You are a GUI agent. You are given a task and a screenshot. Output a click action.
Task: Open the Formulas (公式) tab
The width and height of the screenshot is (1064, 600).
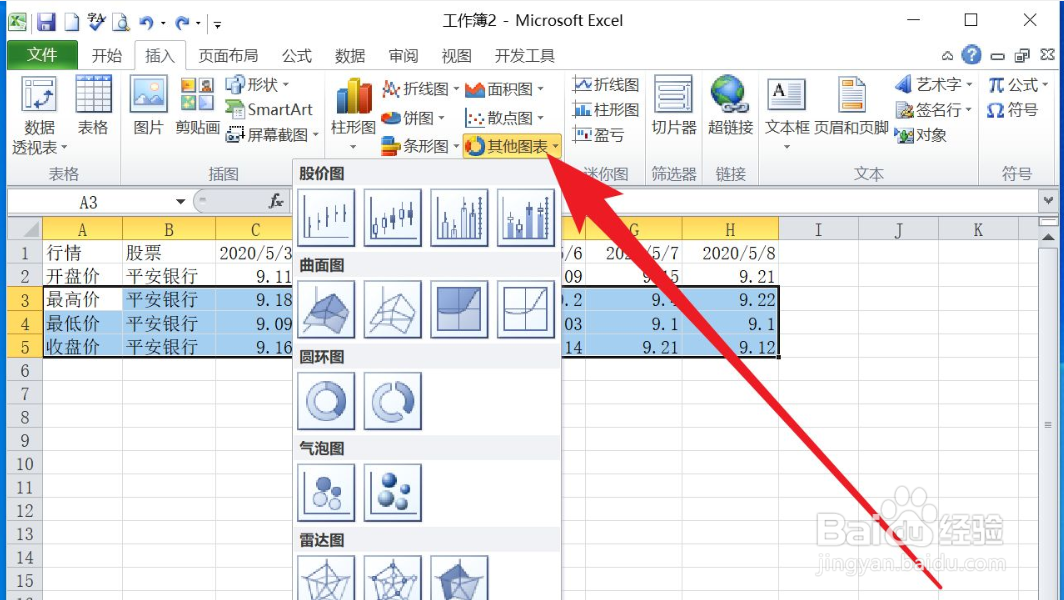tap(297, 56)
